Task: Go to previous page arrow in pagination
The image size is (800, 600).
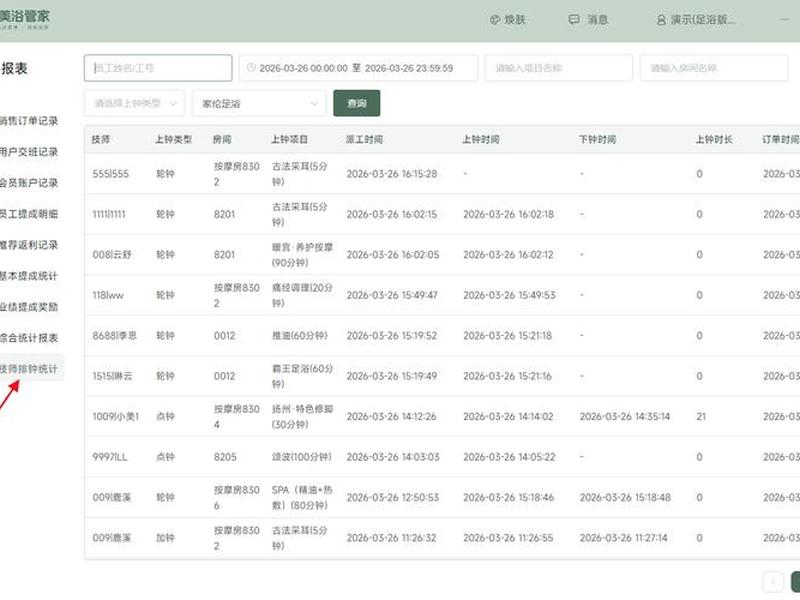Action: 773,582
